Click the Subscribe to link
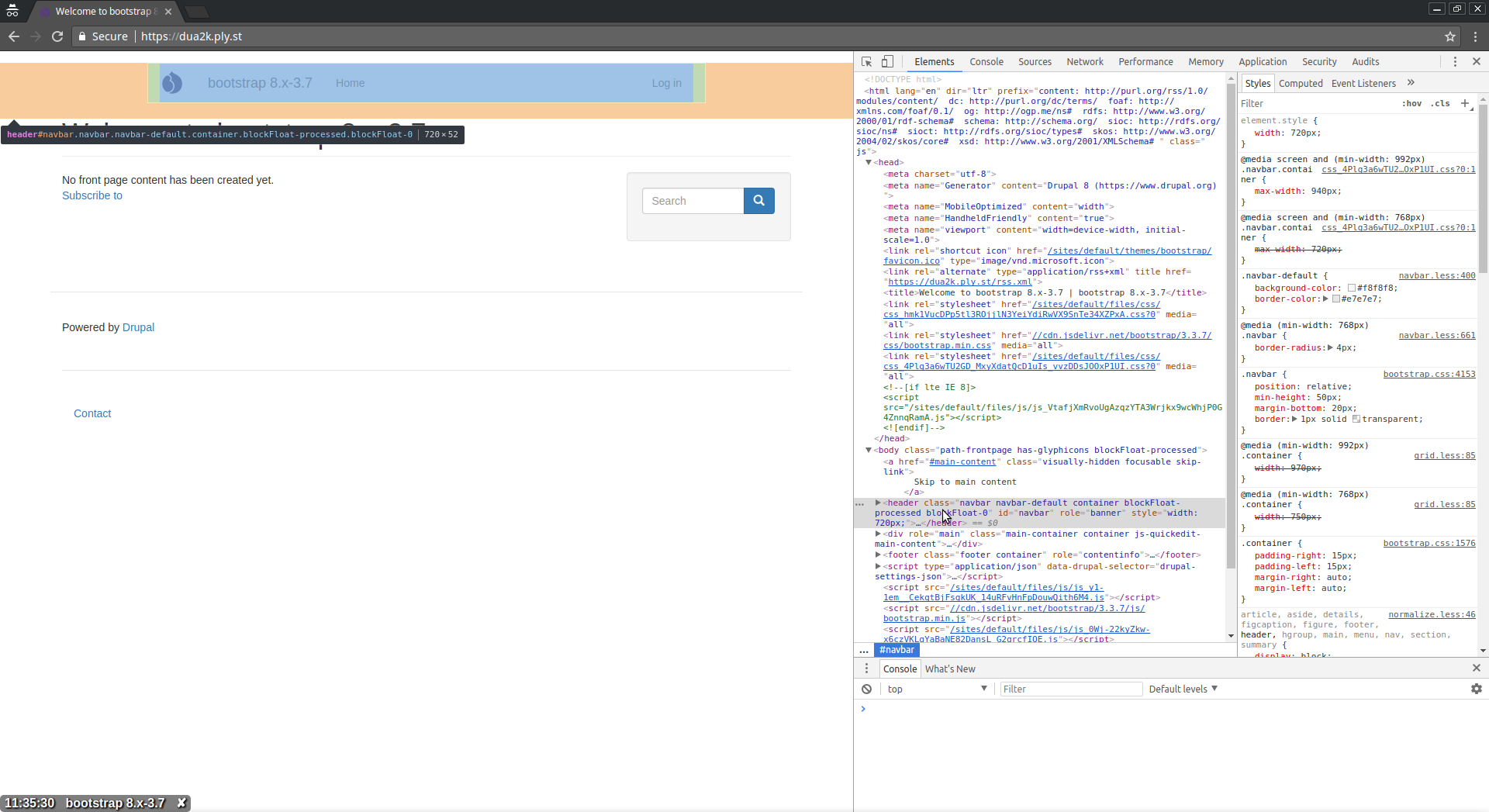Image resolution: width=1489 pixels, height=812 pixels. point(92,195)
